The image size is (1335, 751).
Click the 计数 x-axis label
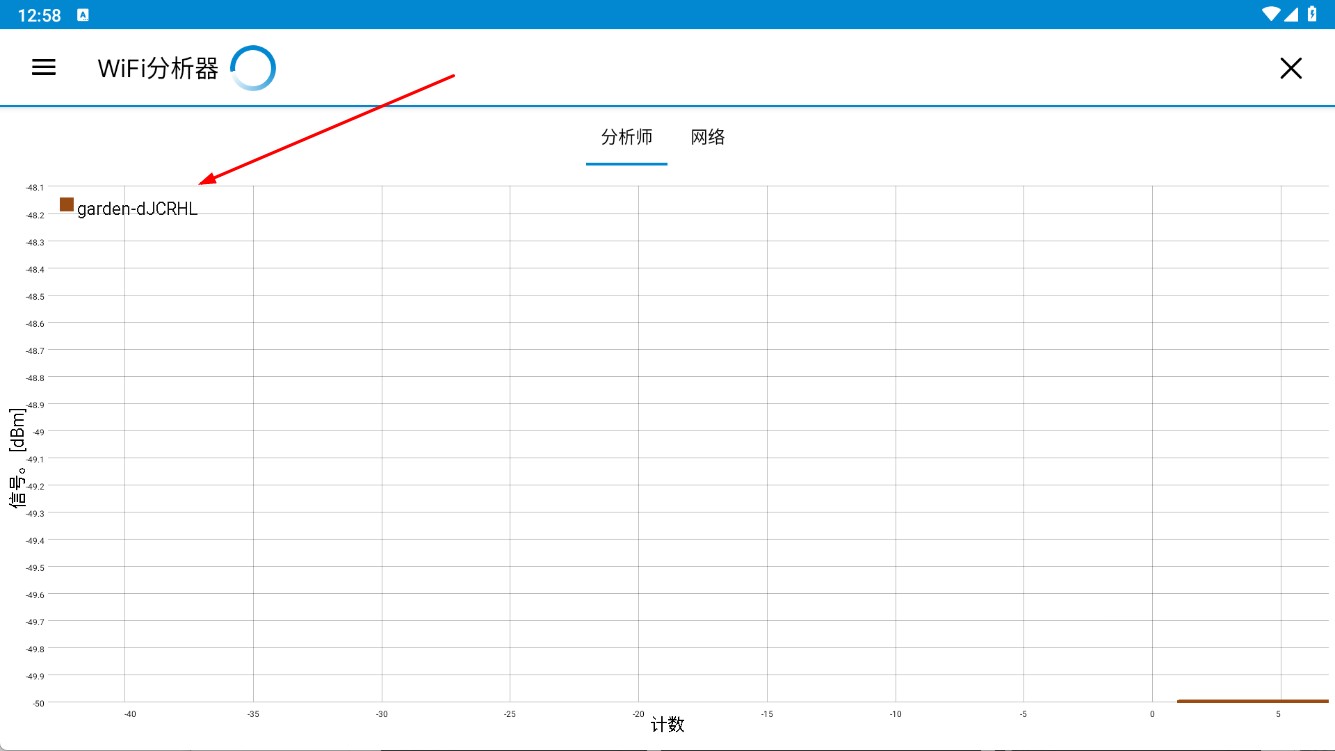click(668, 725)
